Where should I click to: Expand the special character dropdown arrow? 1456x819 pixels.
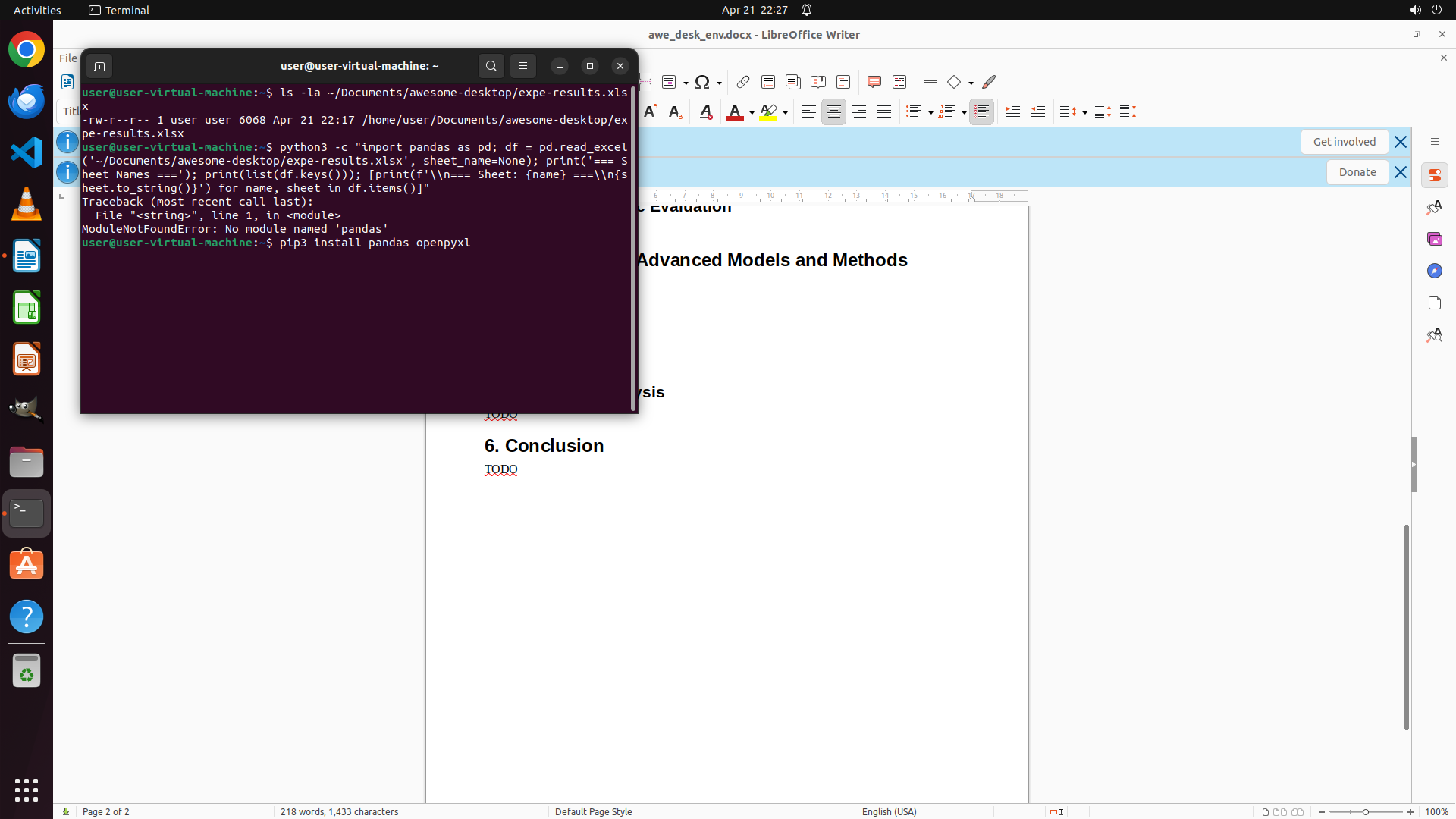[x=719, y=83]
